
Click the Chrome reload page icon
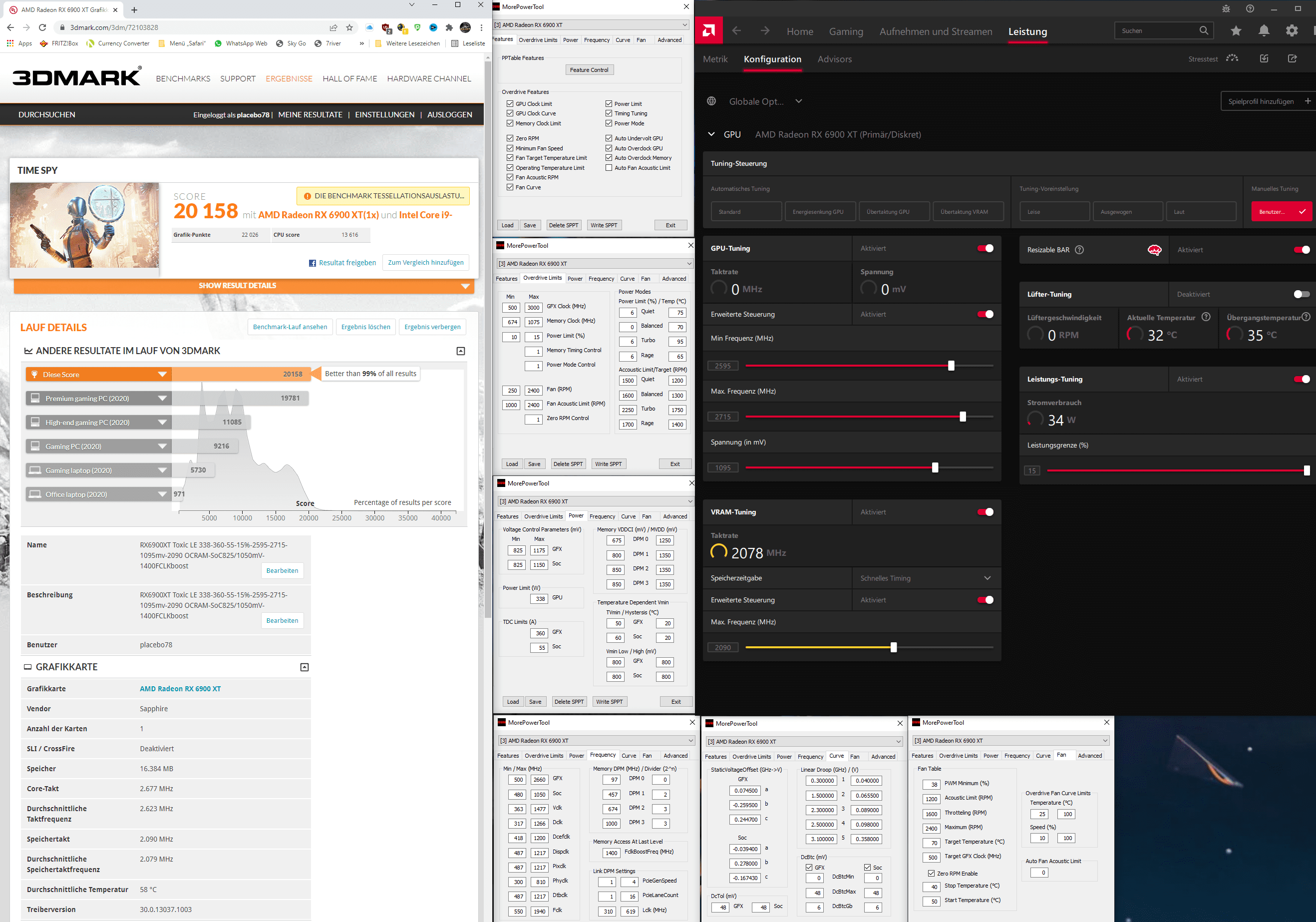(x=42, y=27)
